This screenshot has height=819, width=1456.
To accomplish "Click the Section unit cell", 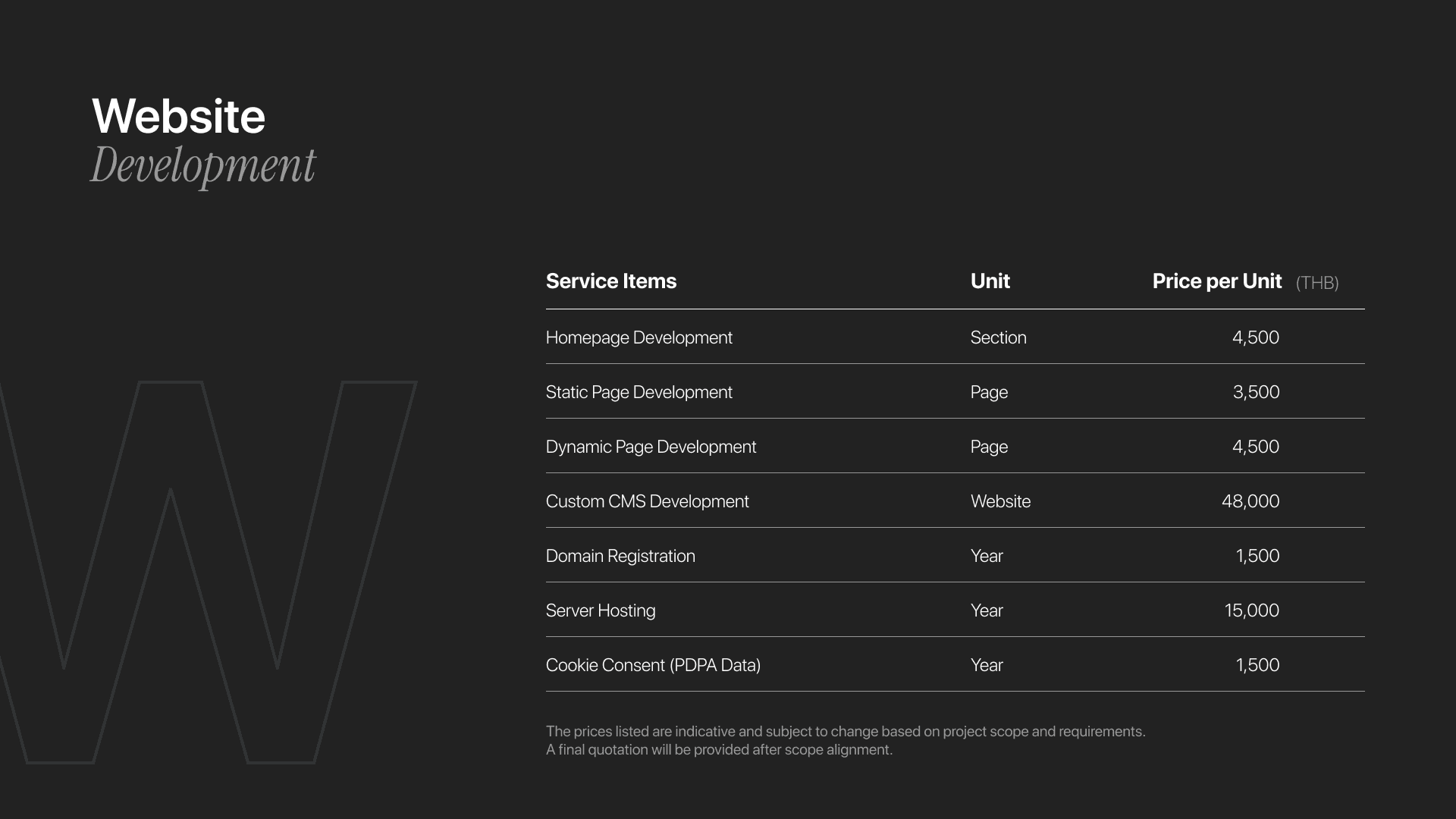I will 998,337.
